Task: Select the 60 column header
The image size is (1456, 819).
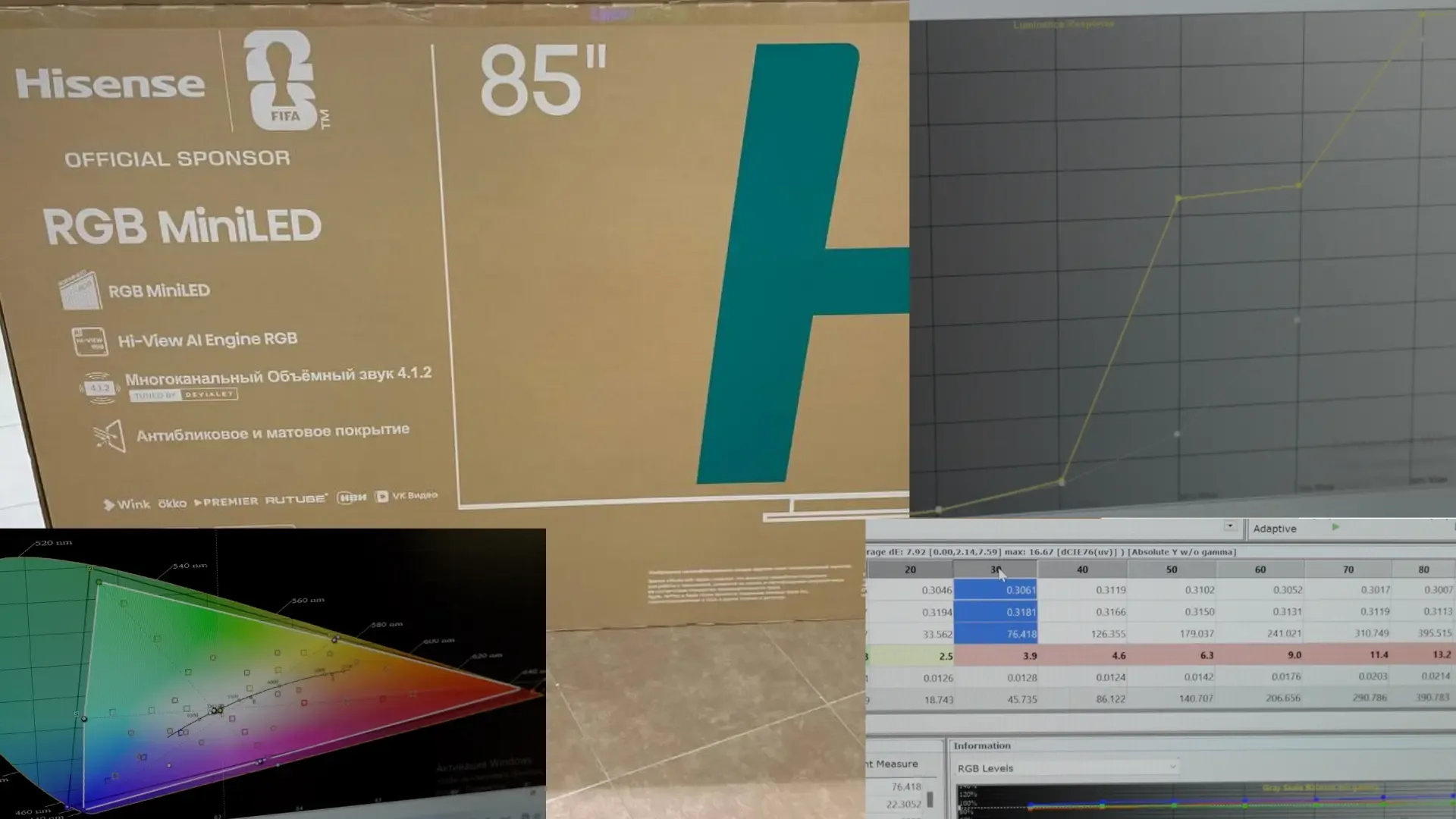Action: click(x=1260, y=570)
